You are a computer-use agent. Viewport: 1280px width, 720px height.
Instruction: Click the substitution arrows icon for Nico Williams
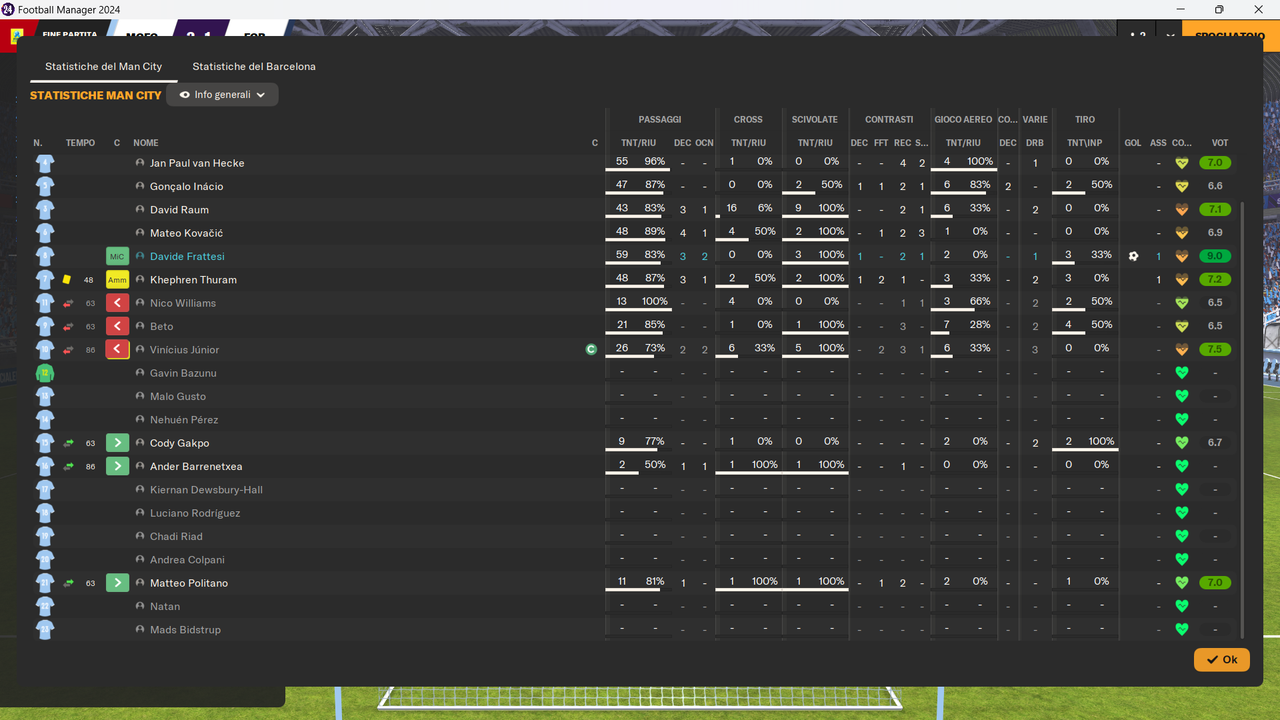68,303
